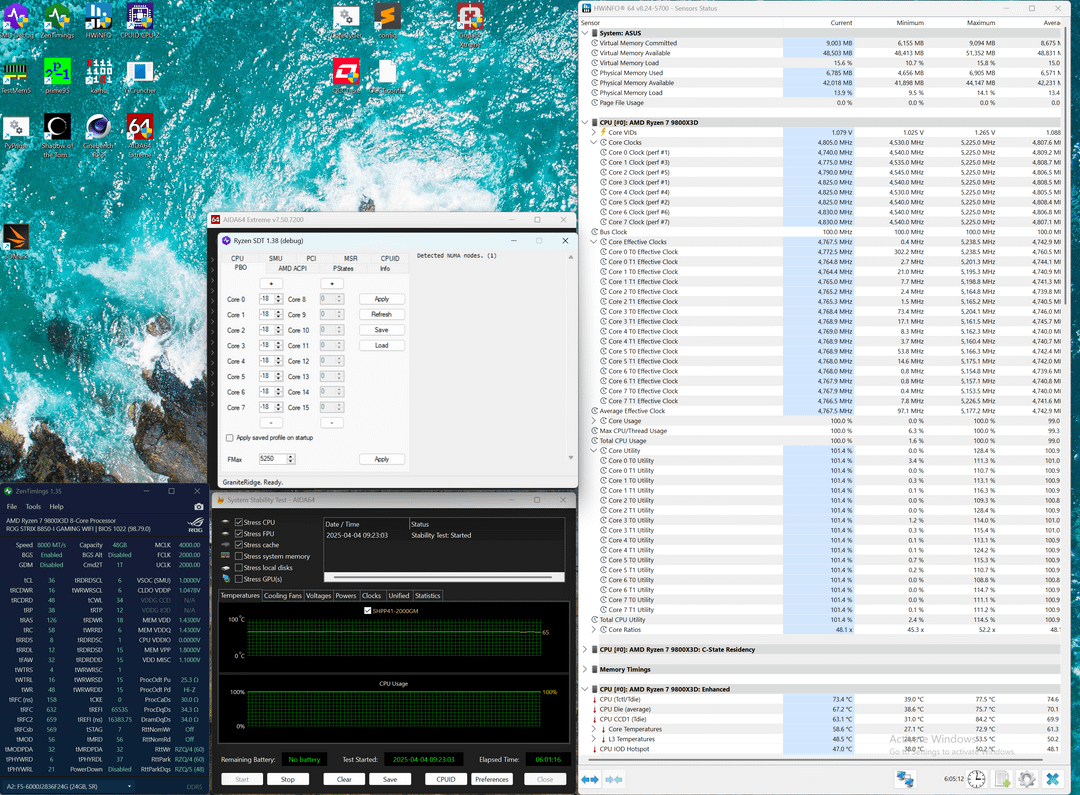Click the Ryzen SDT log scroll-down arrow
The image size is (1080, 795).
[570, 457]
